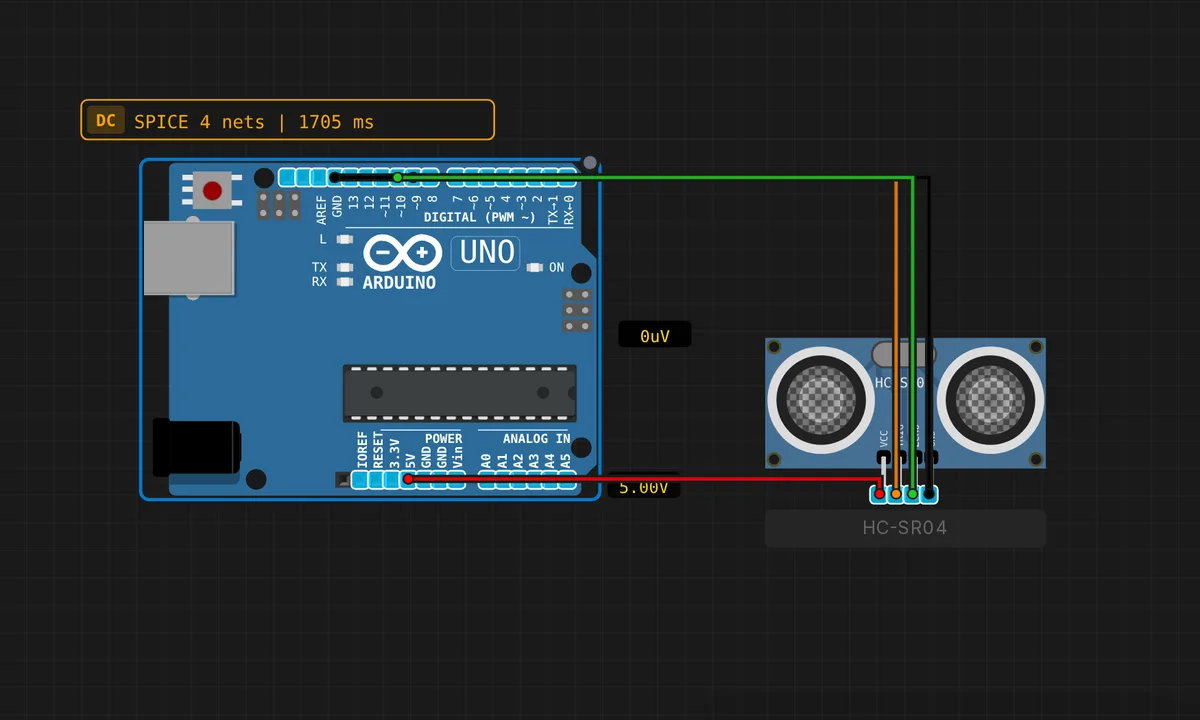Screen dimensions: 1200x720
Task: Click the red reset button on the Arduino
Action: (x=212, y=190)
